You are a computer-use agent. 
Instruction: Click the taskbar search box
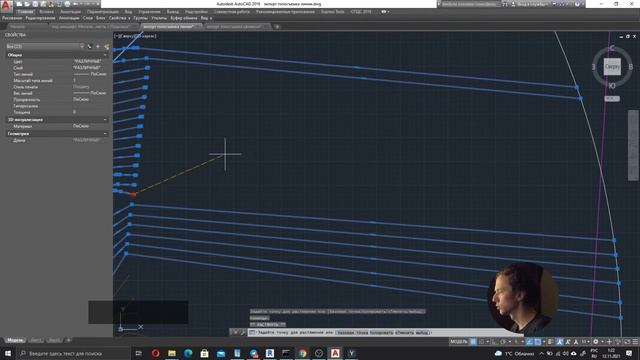pos(73,353)
